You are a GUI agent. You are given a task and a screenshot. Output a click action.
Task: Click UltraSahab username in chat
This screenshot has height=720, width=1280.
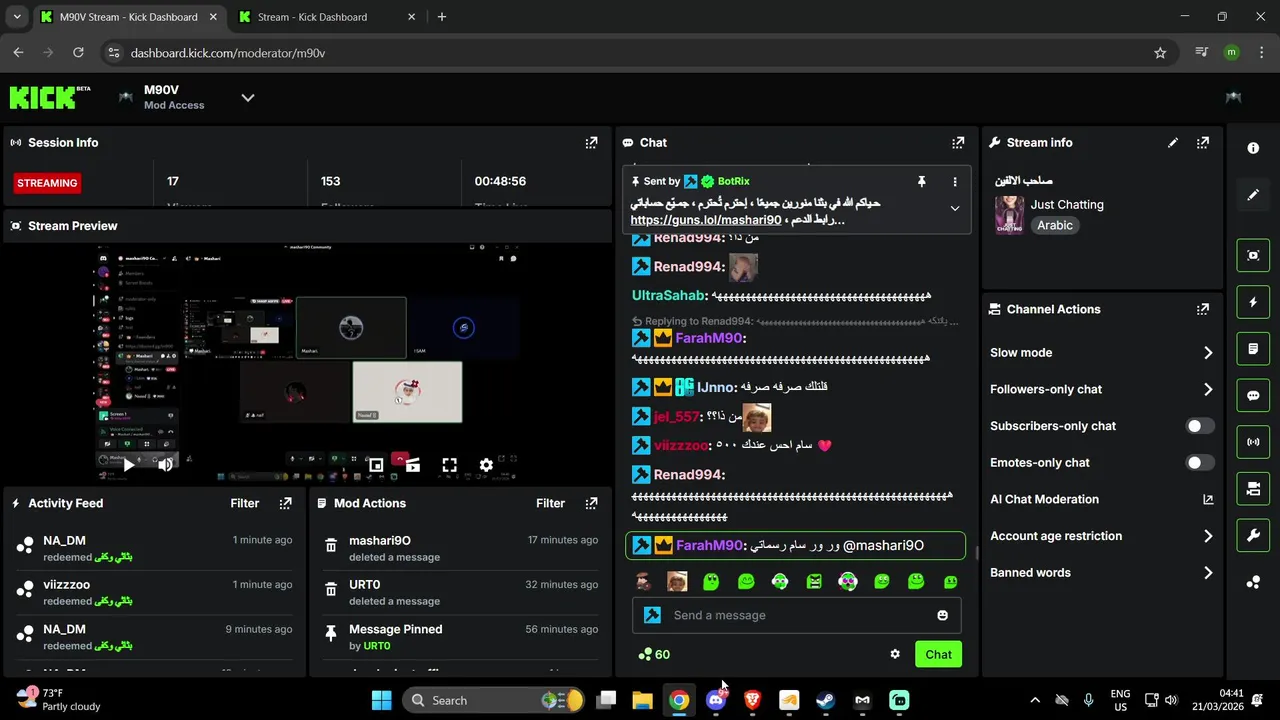tap(670, 296)
